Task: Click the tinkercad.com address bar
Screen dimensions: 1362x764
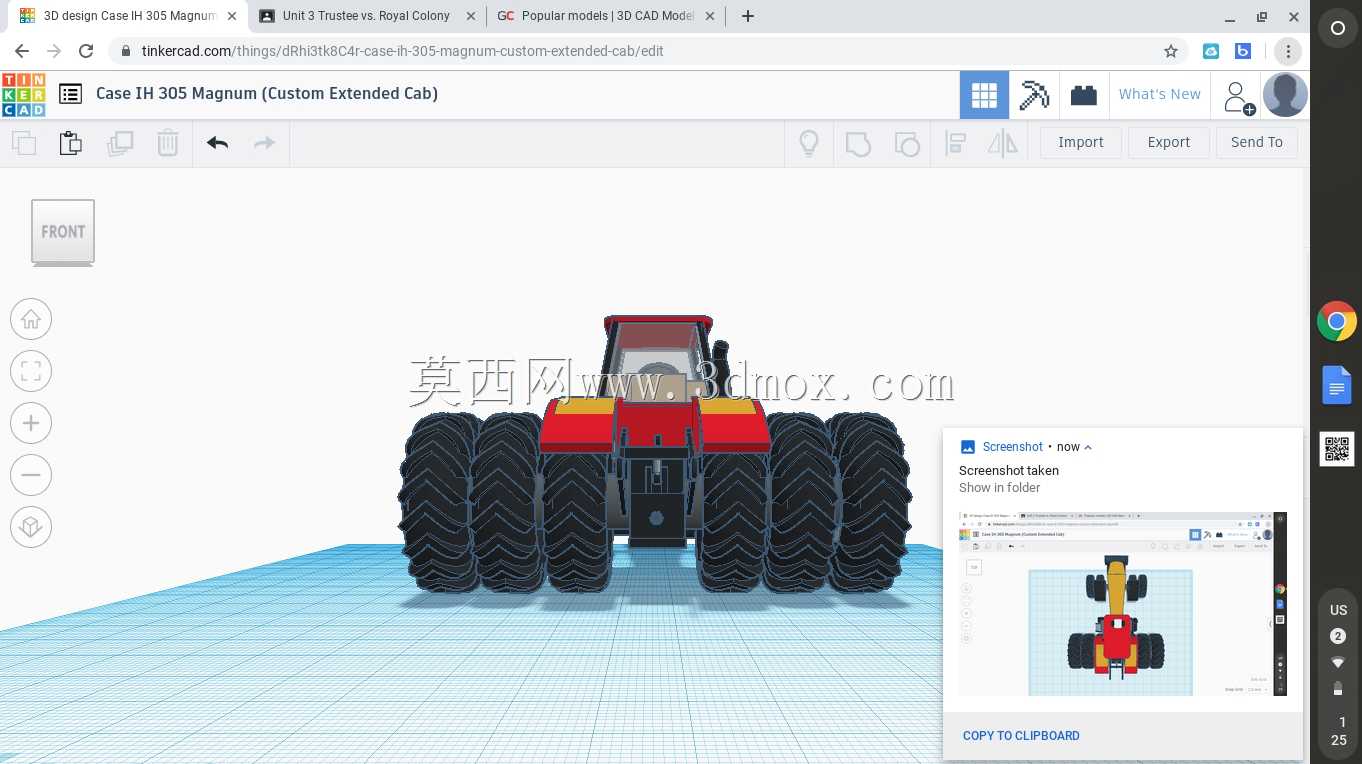Action: click(x=649, y=51)
